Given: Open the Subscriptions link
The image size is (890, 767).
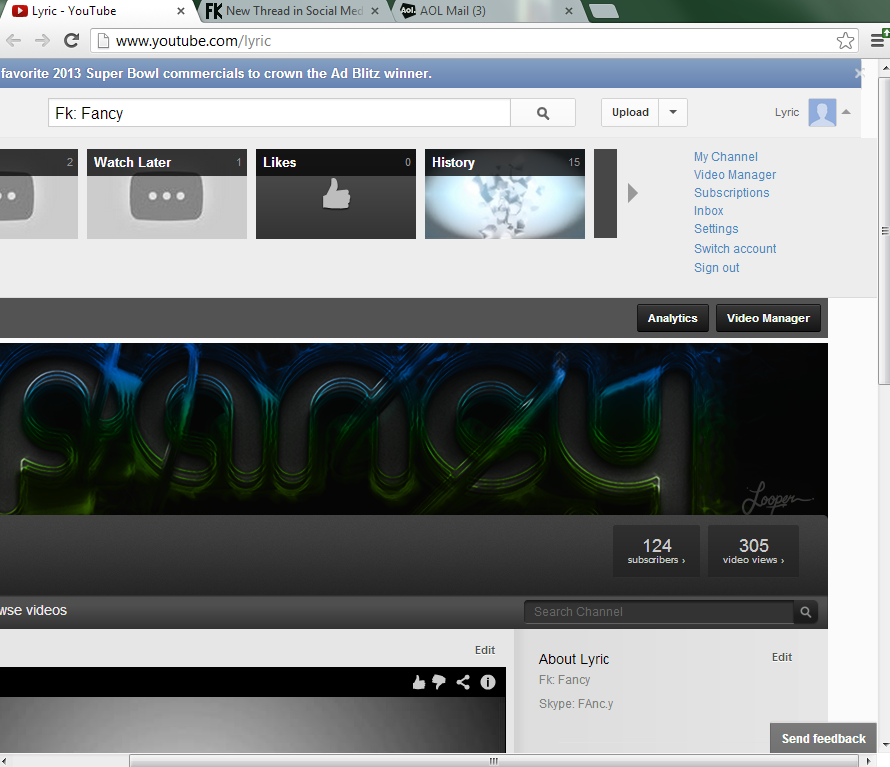Looking at the screenshot, I should (732, 193).
